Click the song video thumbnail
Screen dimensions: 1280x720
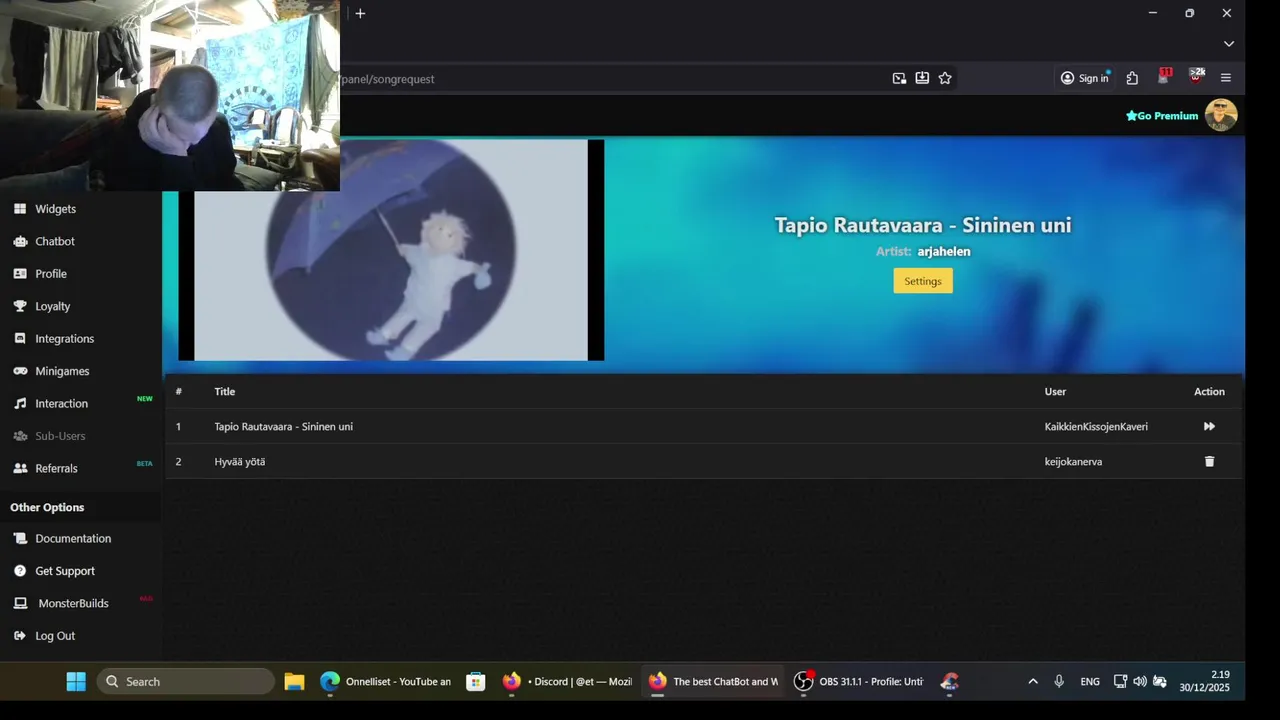coord(391,250)
